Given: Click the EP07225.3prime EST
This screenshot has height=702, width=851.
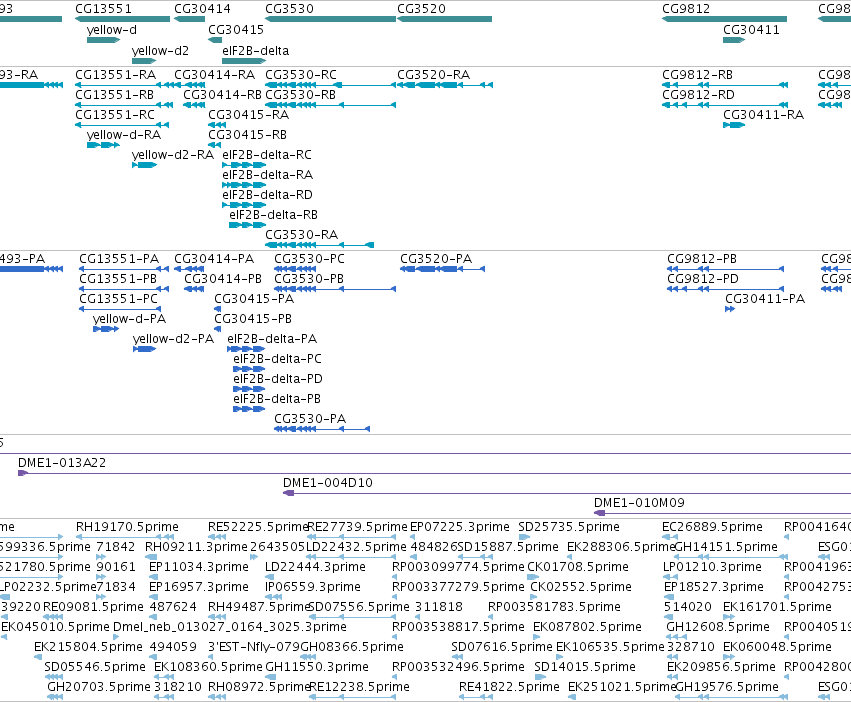Looking at the screenshot, I should click(x=414, y=537).
